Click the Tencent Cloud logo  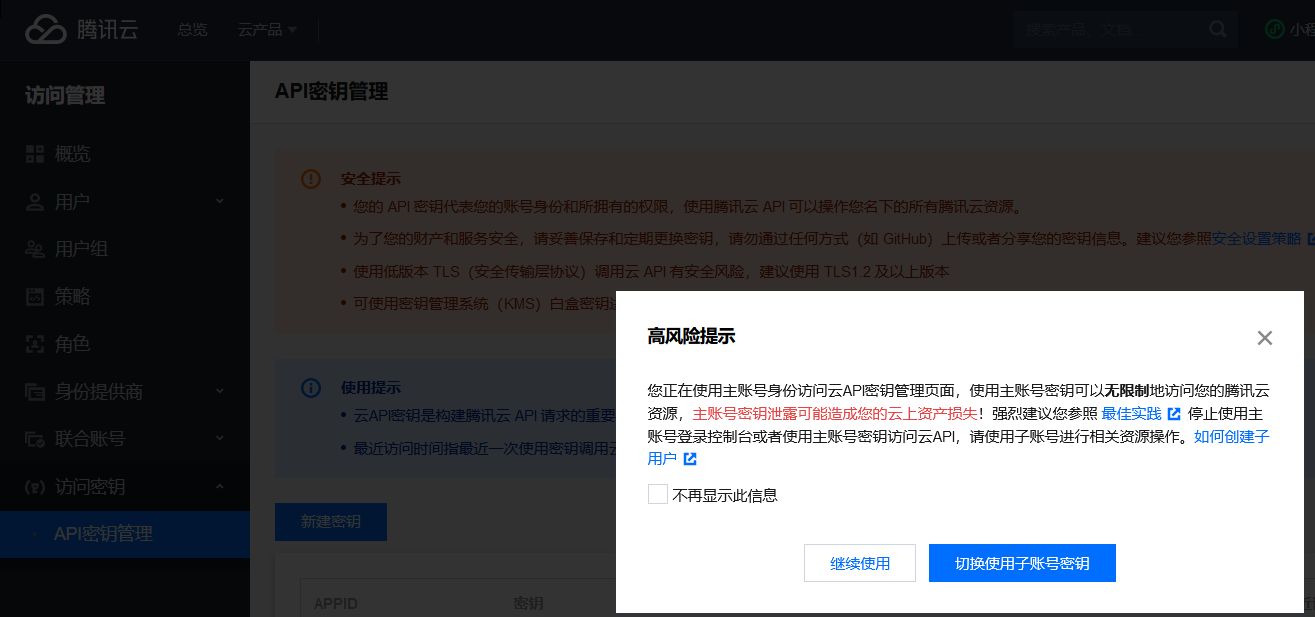pos(82,30)
